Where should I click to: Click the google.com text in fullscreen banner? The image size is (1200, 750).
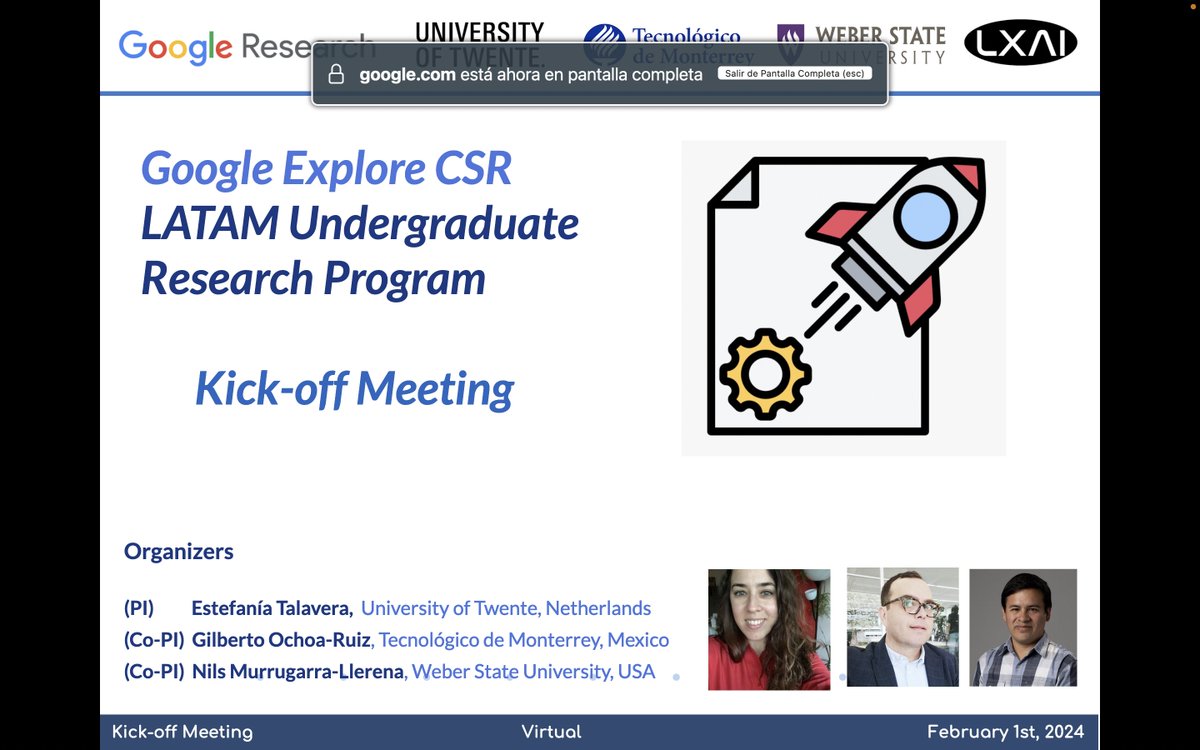407,75
